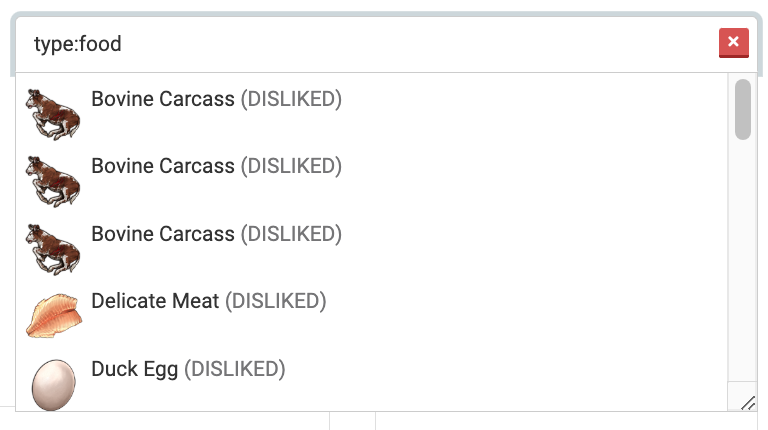Clear the search with the red X

pyautogui.click(x=733, y=43)
